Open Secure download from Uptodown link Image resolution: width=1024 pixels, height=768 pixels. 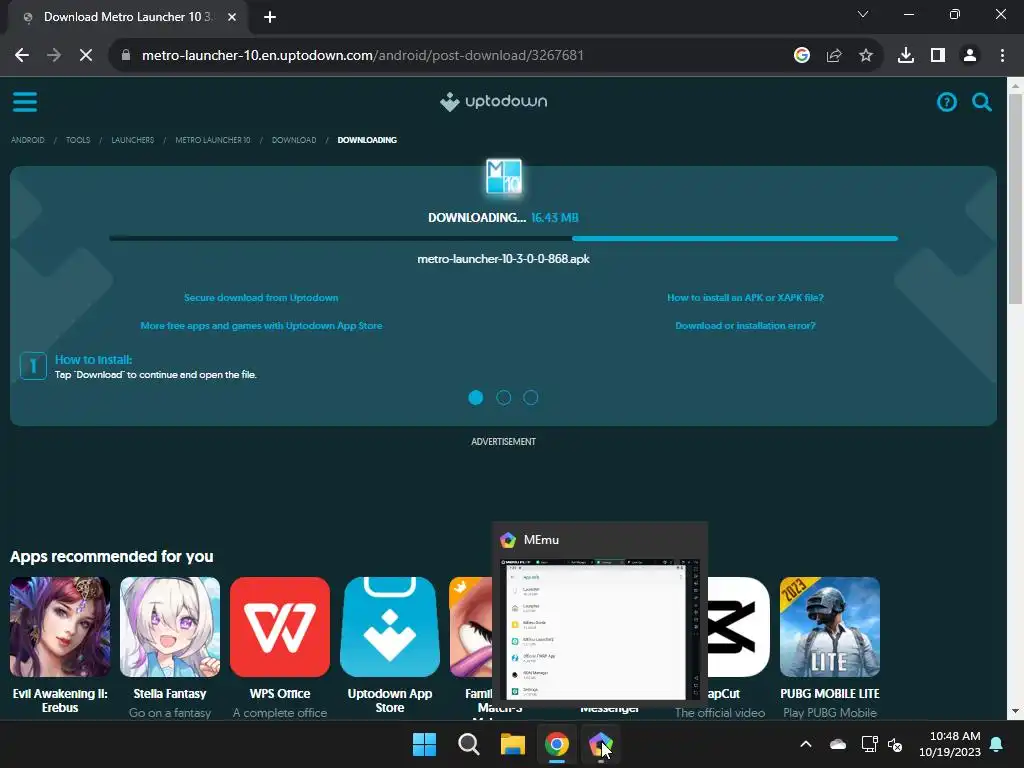click(x=261, y=298)
